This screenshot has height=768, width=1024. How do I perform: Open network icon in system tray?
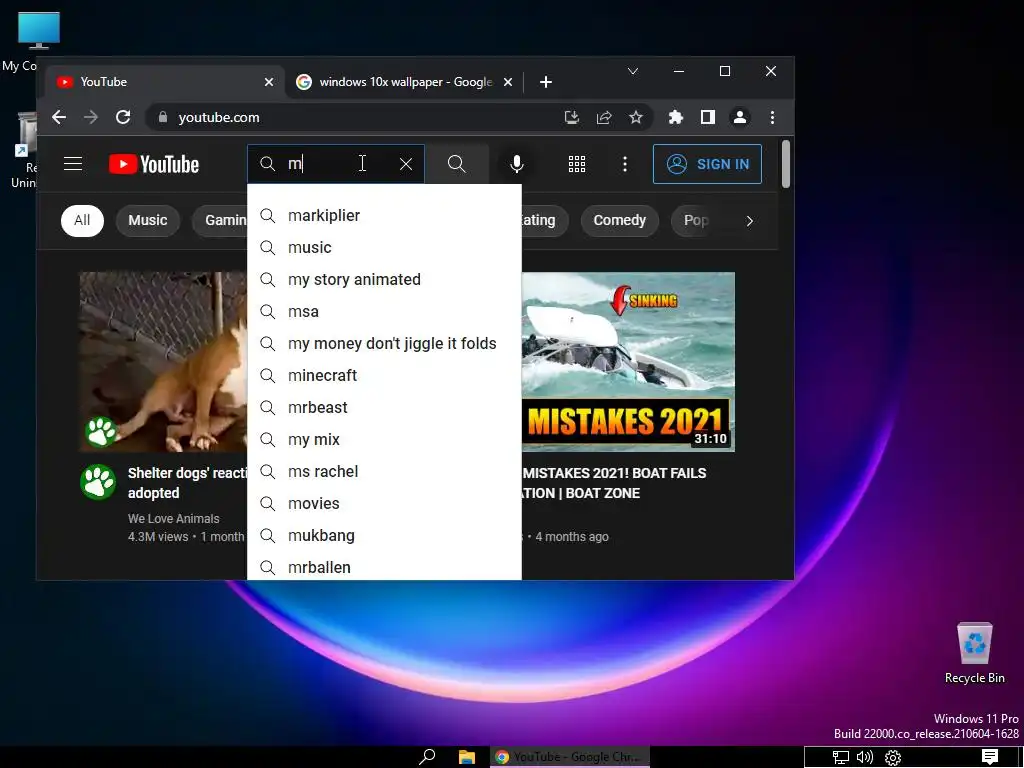click(840, 757)
